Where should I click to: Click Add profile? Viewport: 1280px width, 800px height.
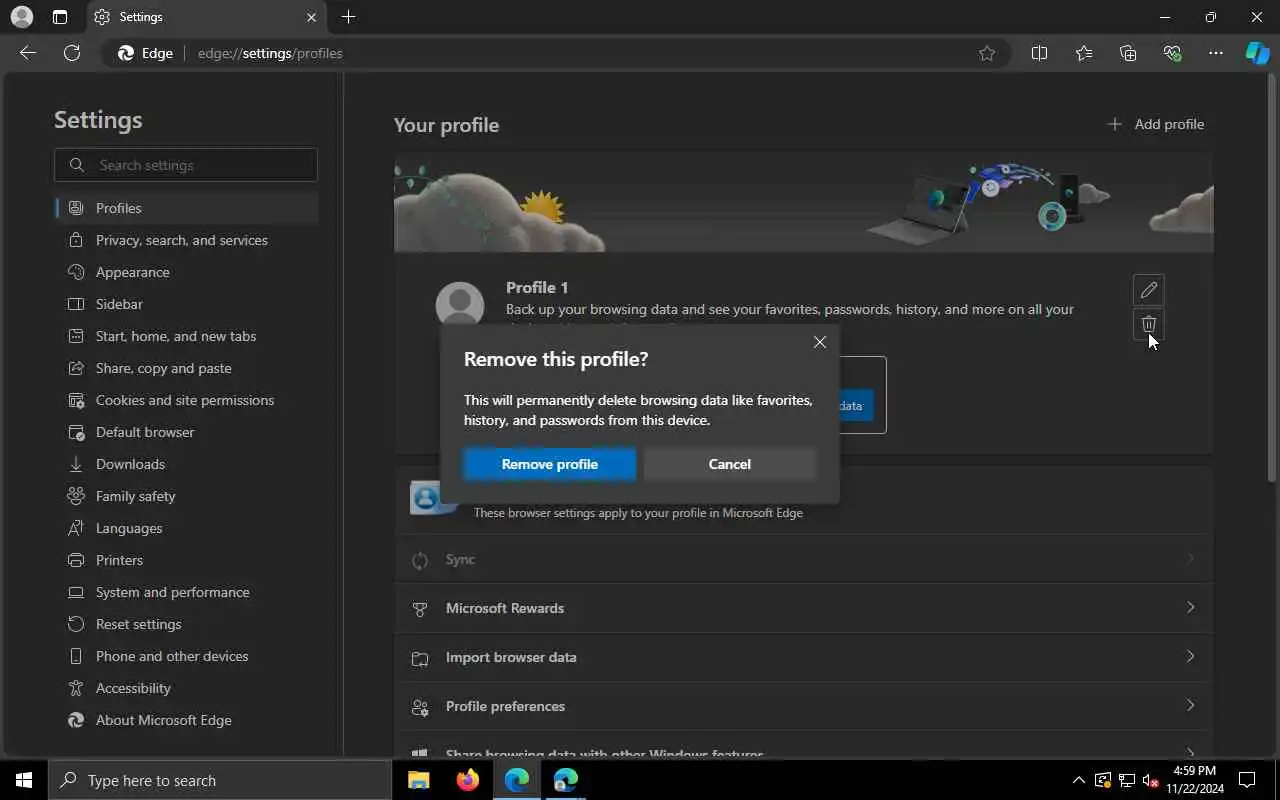pos(1156,124)
